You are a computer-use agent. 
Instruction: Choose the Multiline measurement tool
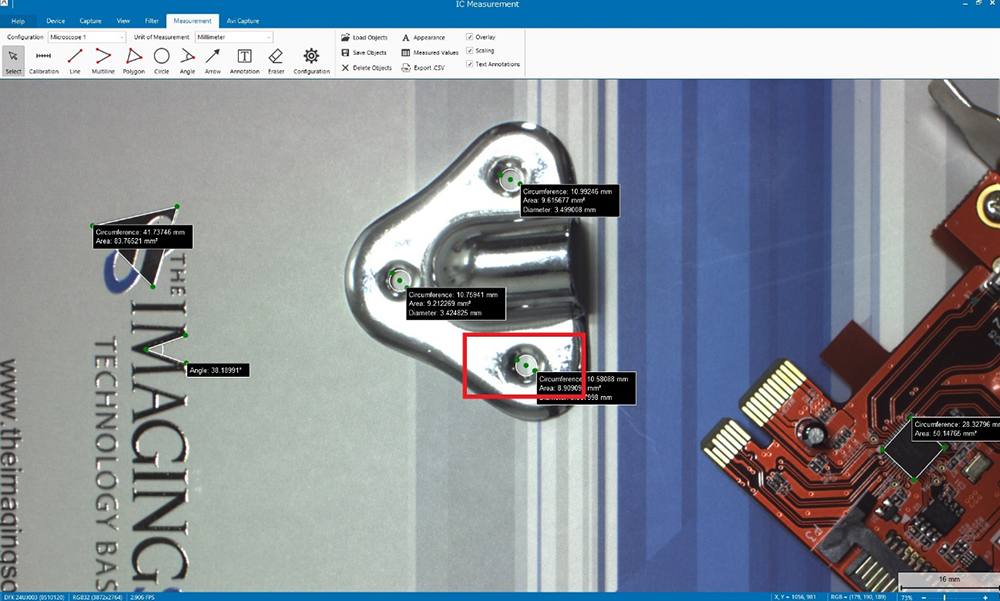tap(103, 61)
